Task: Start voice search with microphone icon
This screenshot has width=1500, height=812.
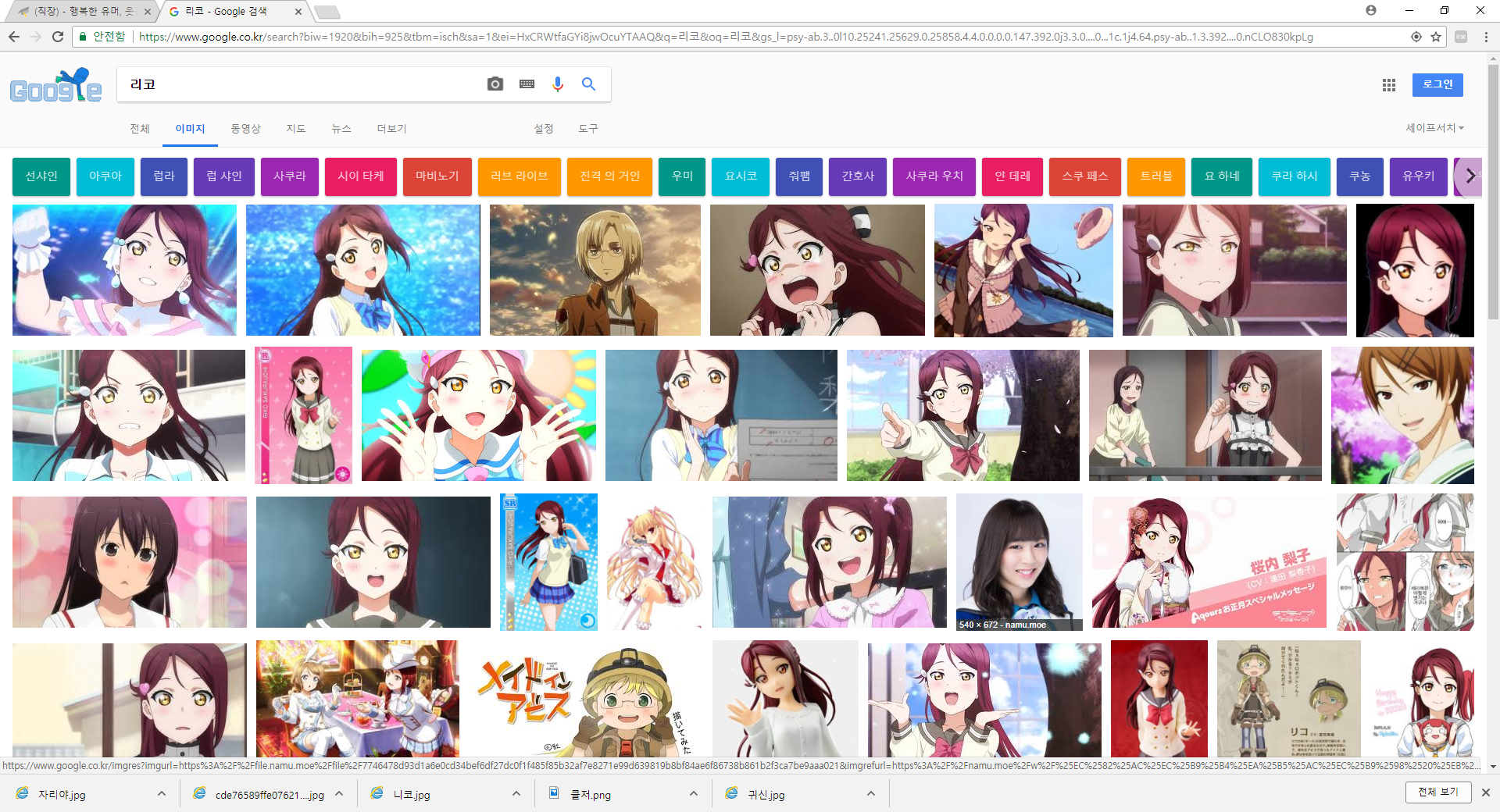Action: pyautogui.click(x=557, y=84)
